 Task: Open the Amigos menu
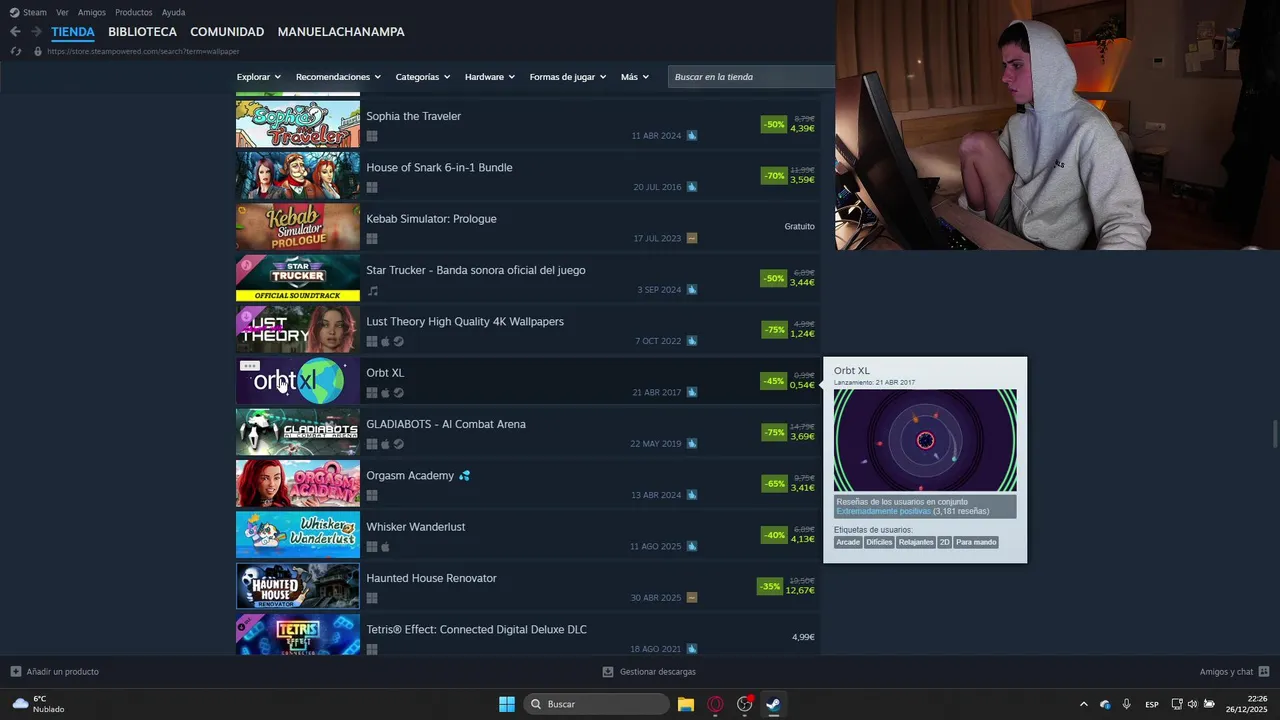[x=92, y=13]
